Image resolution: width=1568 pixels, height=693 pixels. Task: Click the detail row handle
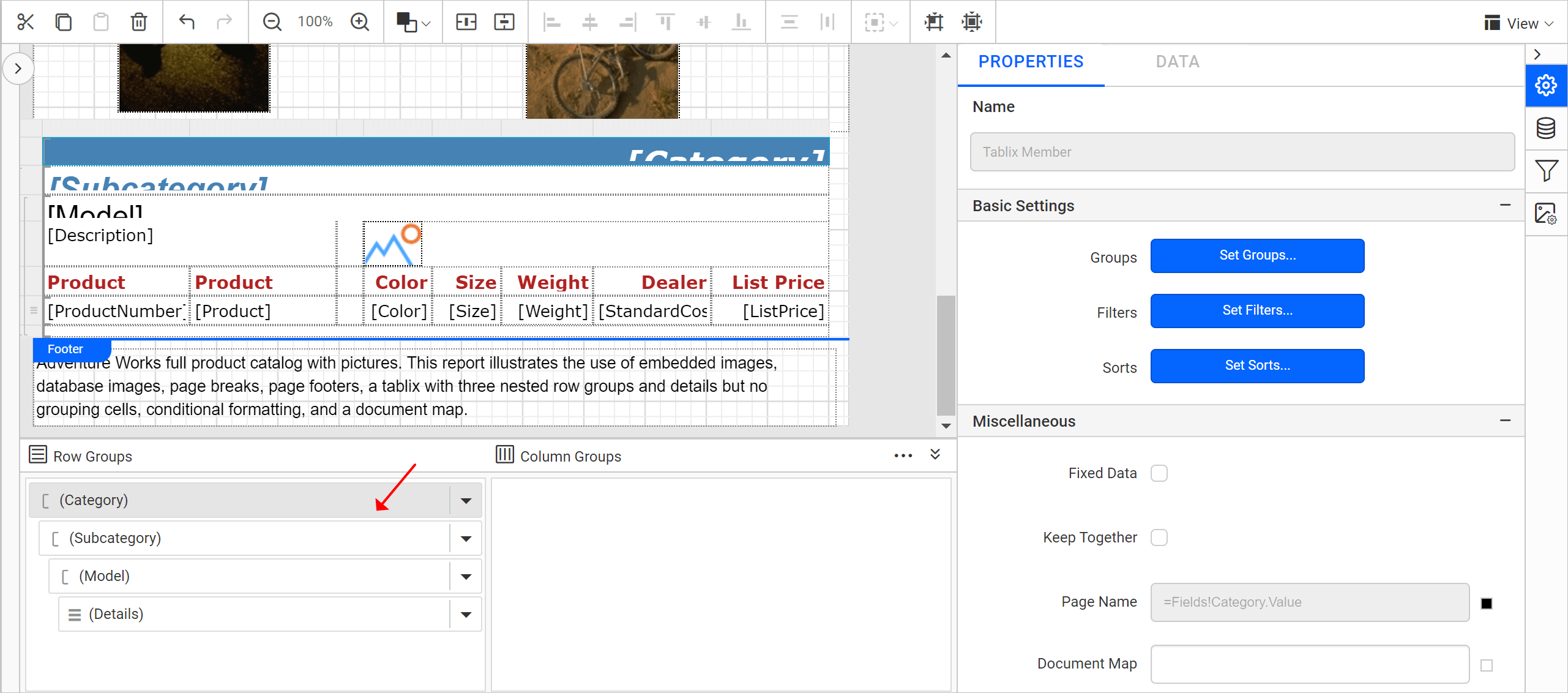34,310
